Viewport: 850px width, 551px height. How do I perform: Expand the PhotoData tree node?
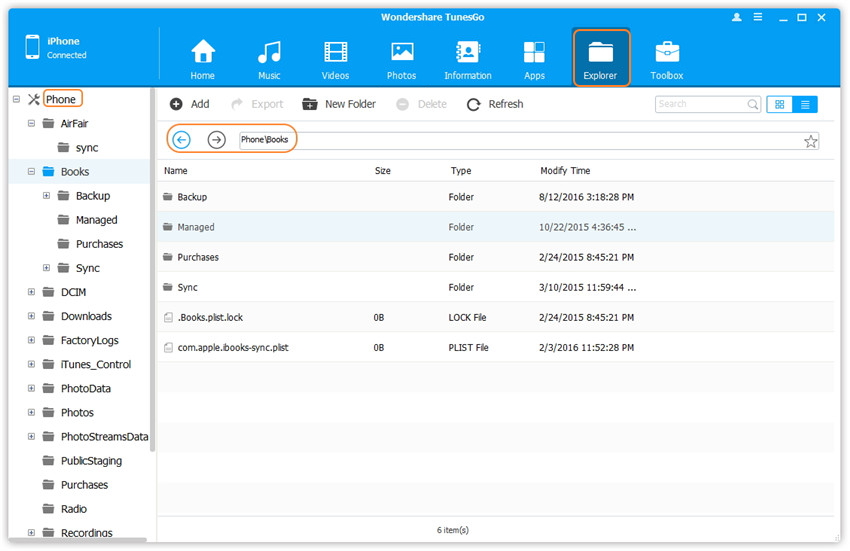31,388
